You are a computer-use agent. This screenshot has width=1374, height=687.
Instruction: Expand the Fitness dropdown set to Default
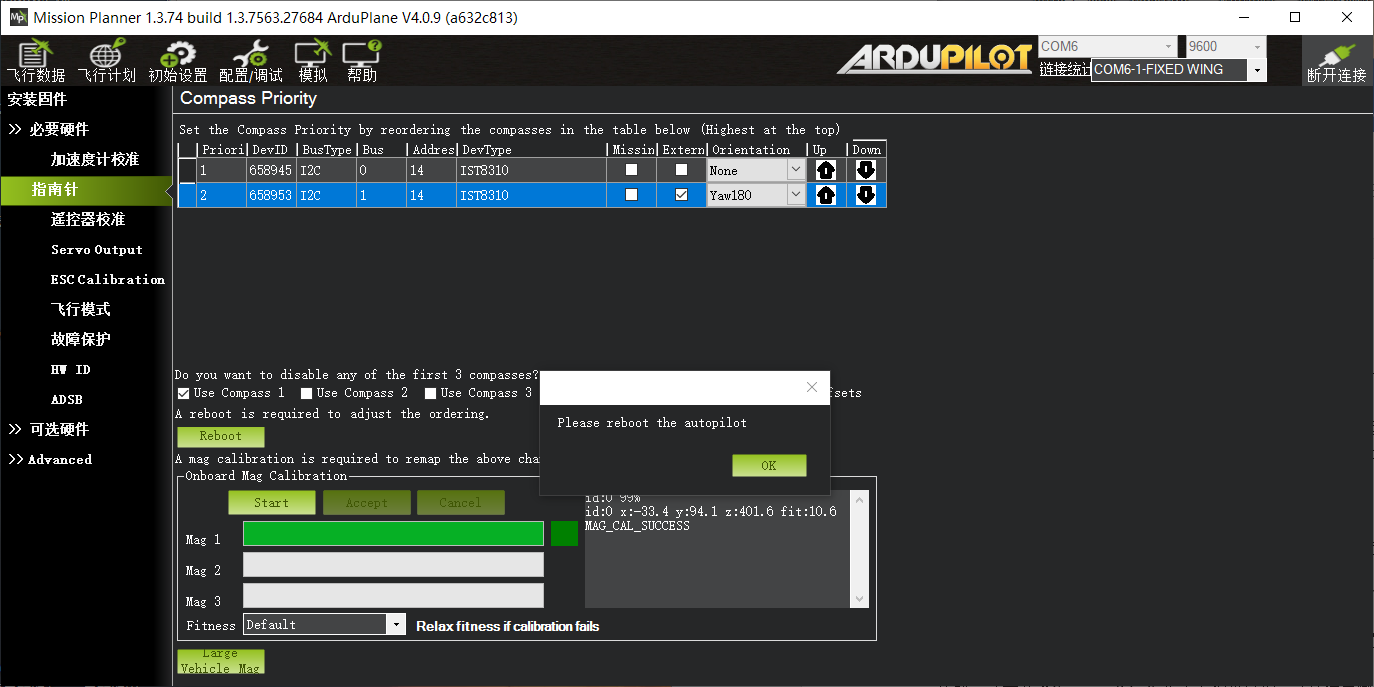(x=396, y=623)
